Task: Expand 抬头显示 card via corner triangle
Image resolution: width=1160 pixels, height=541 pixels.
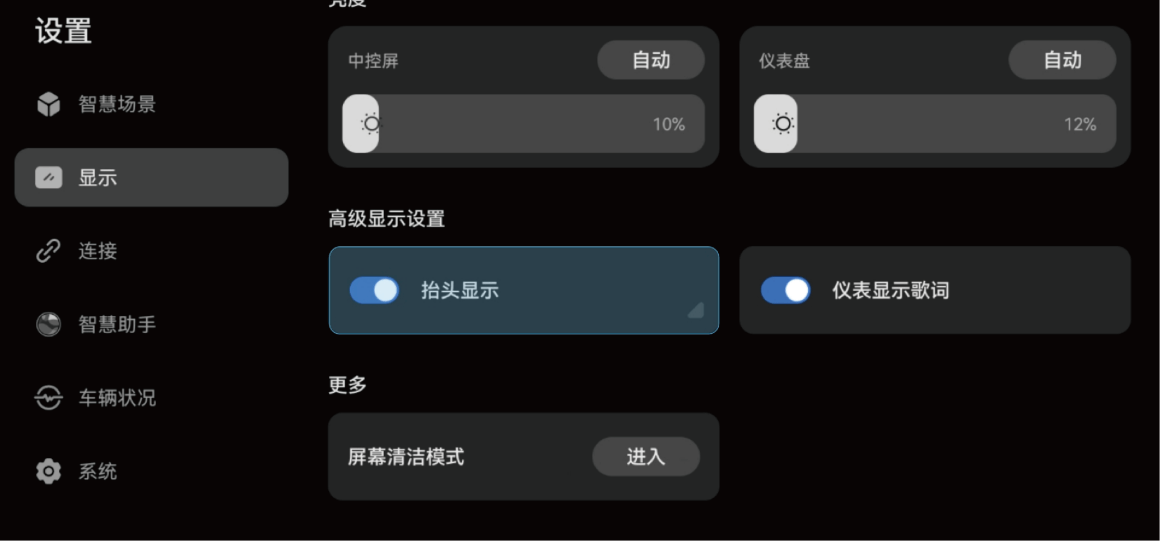Action: pyautogui.click(x=695, y=310)
